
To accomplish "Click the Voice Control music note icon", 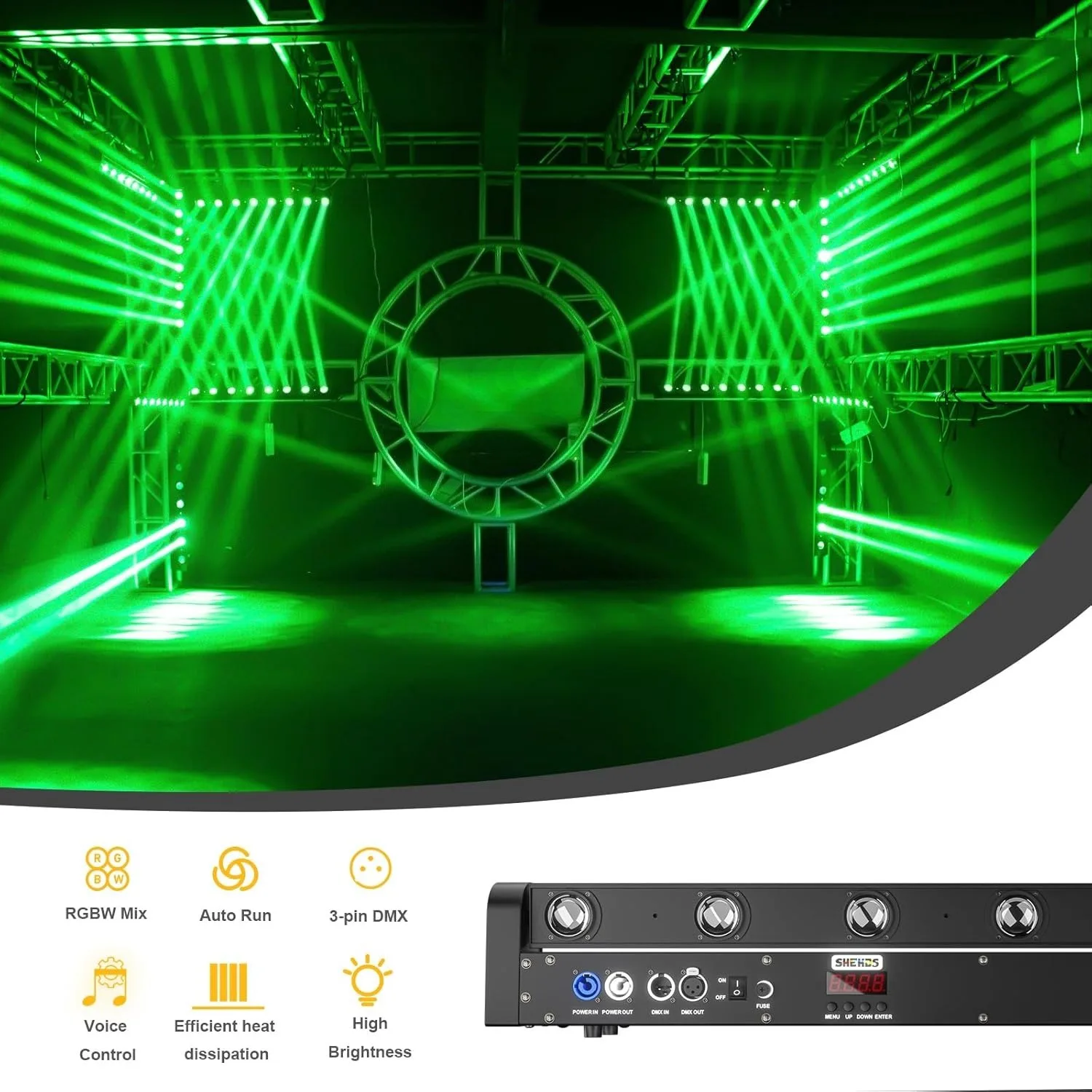I will click(x=105, y=981).
